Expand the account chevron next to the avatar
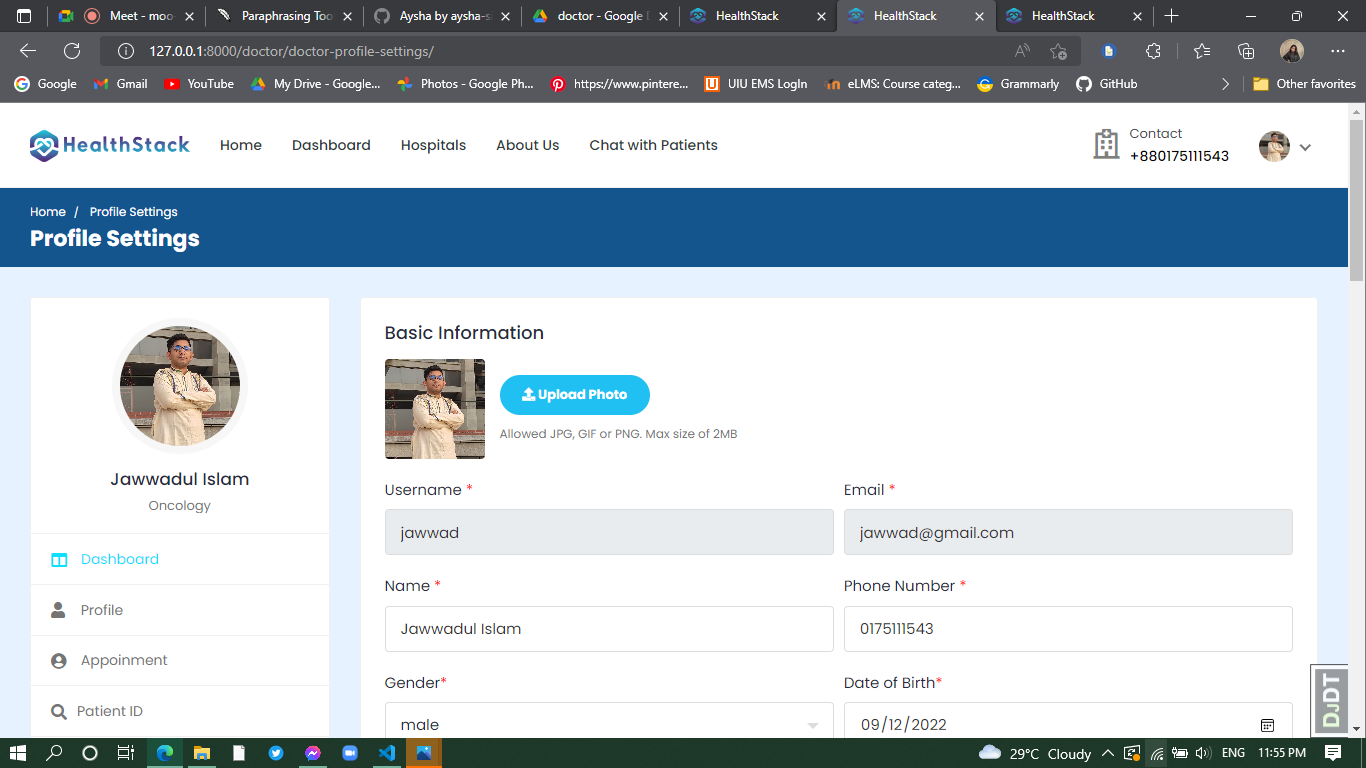1366x768 pixels. [1306, 146]
